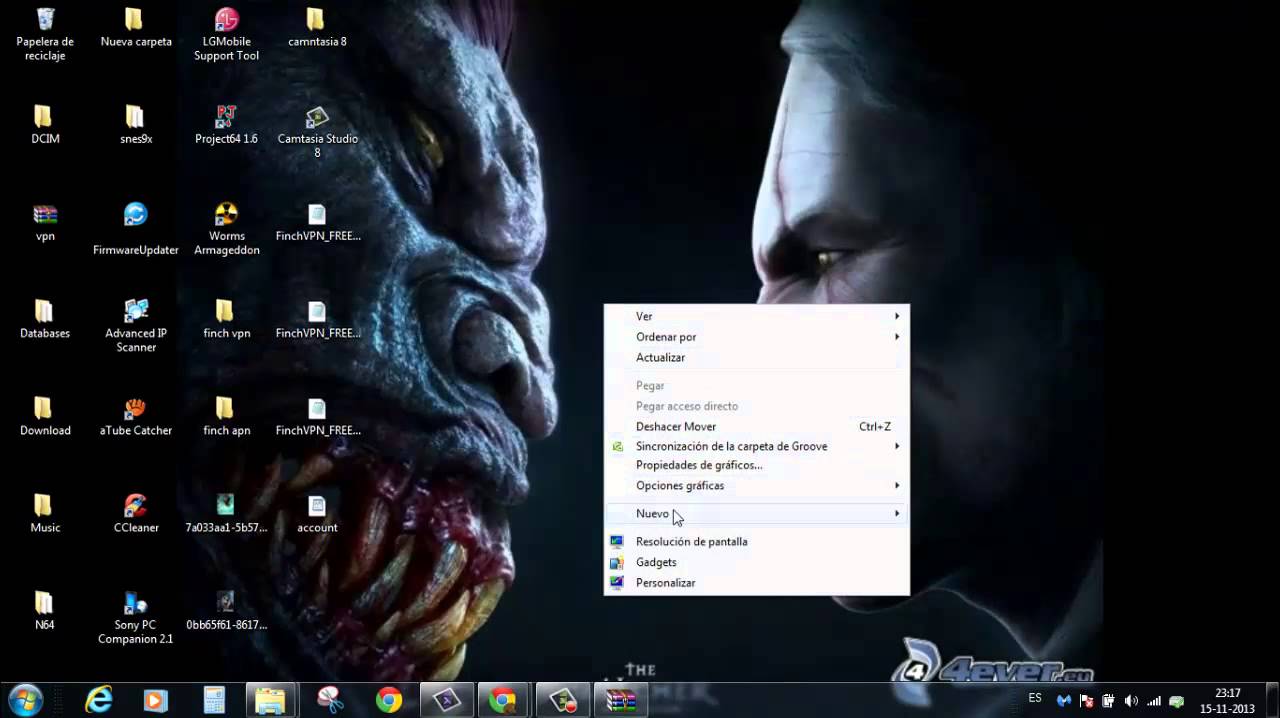1280x718 pixels.
Task: Click the ES language indicator
Action: pyautogui.click(x=1035, y=698)
